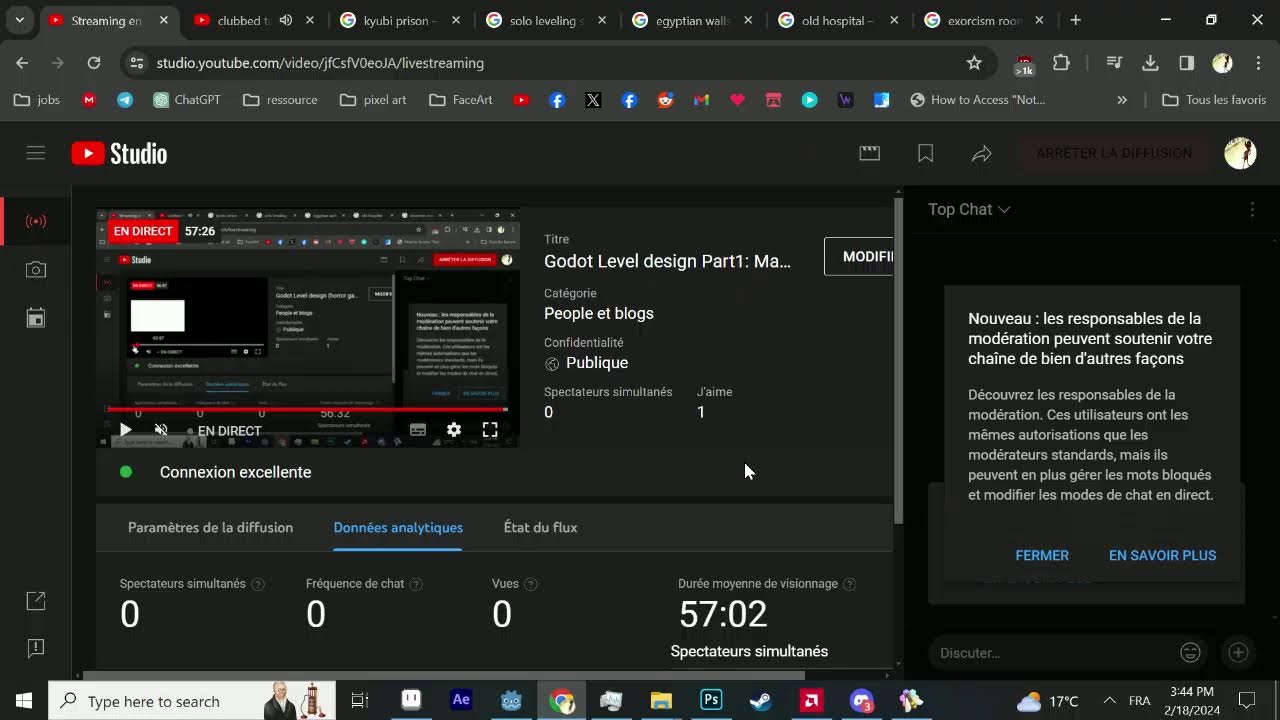Open the live stream section in sidebar
The image size is (1280, 720).
[x=36, y=221]
